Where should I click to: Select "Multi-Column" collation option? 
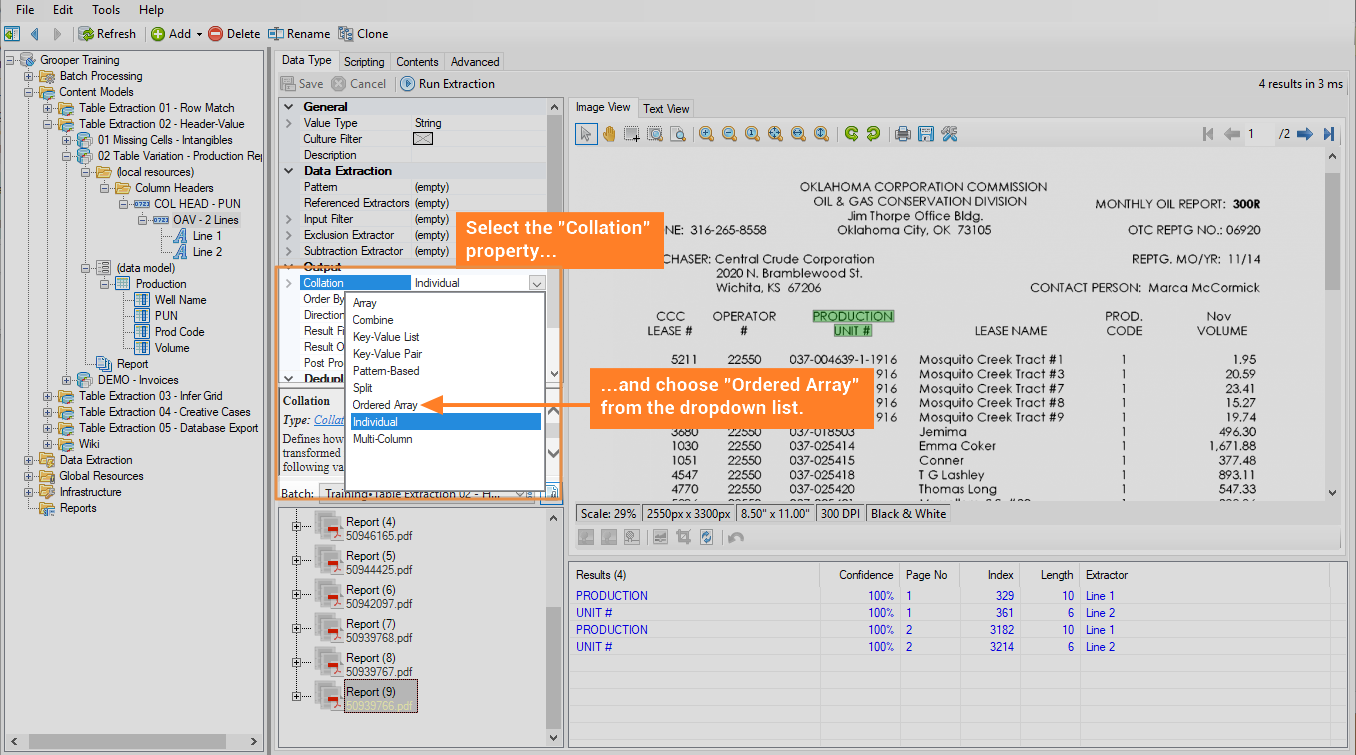(x=382, y=439)
